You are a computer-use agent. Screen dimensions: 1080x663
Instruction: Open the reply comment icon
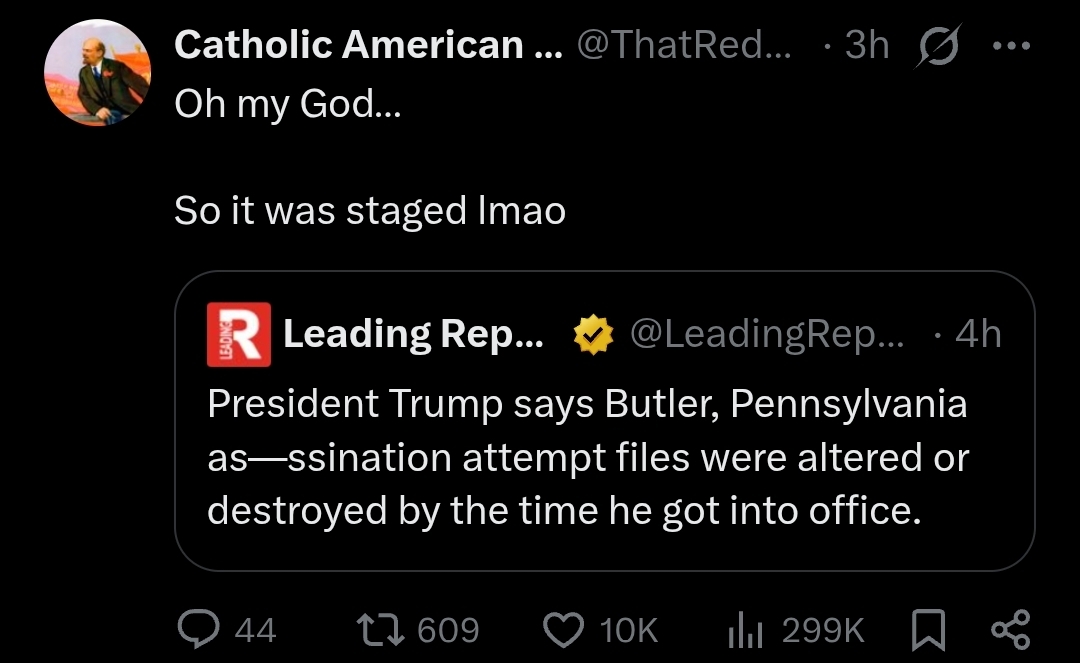coord(199,629)
